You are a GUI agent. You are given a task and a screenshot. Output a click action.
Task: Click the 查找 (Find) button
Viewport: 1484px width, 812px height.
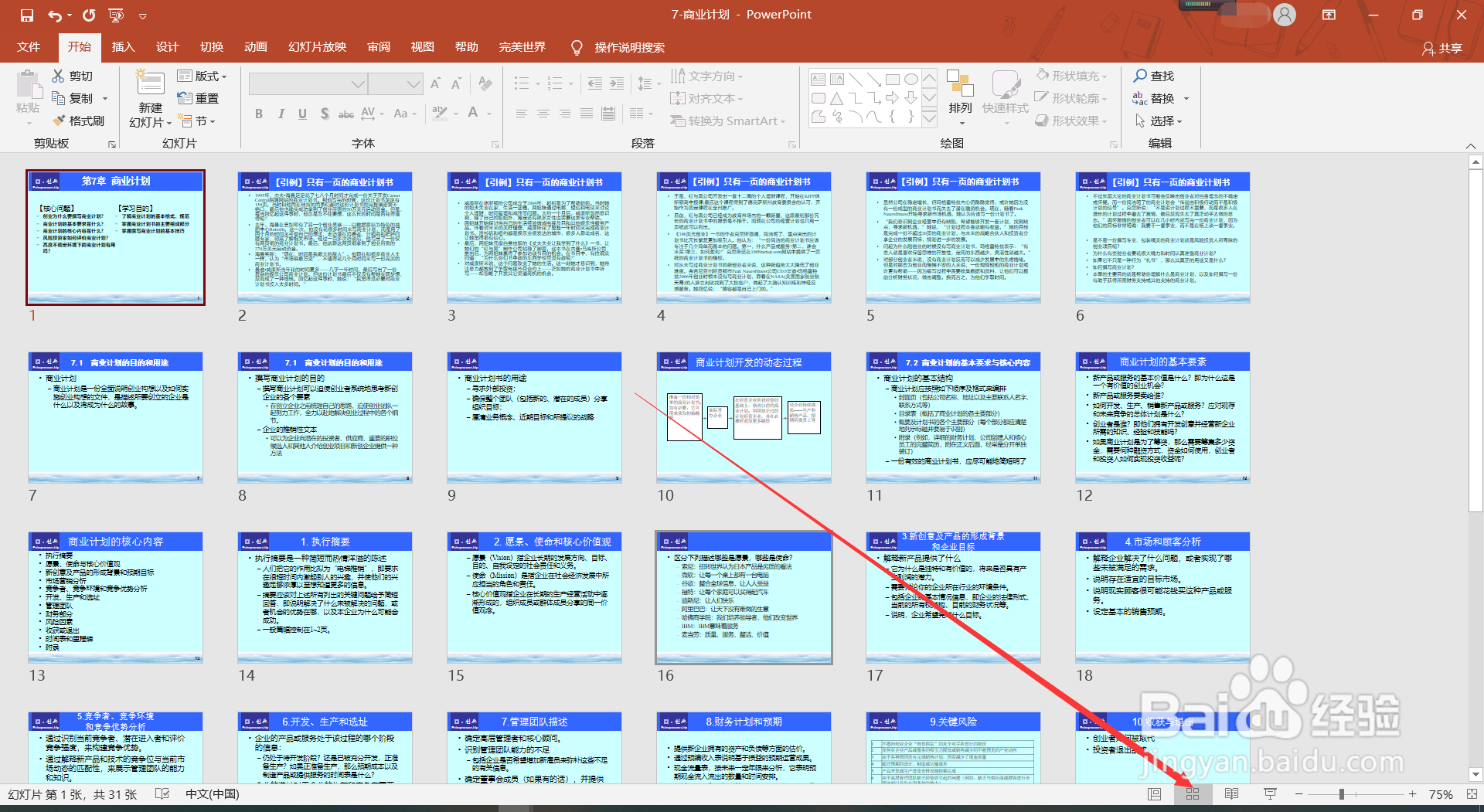click(x=1154, y=76)
